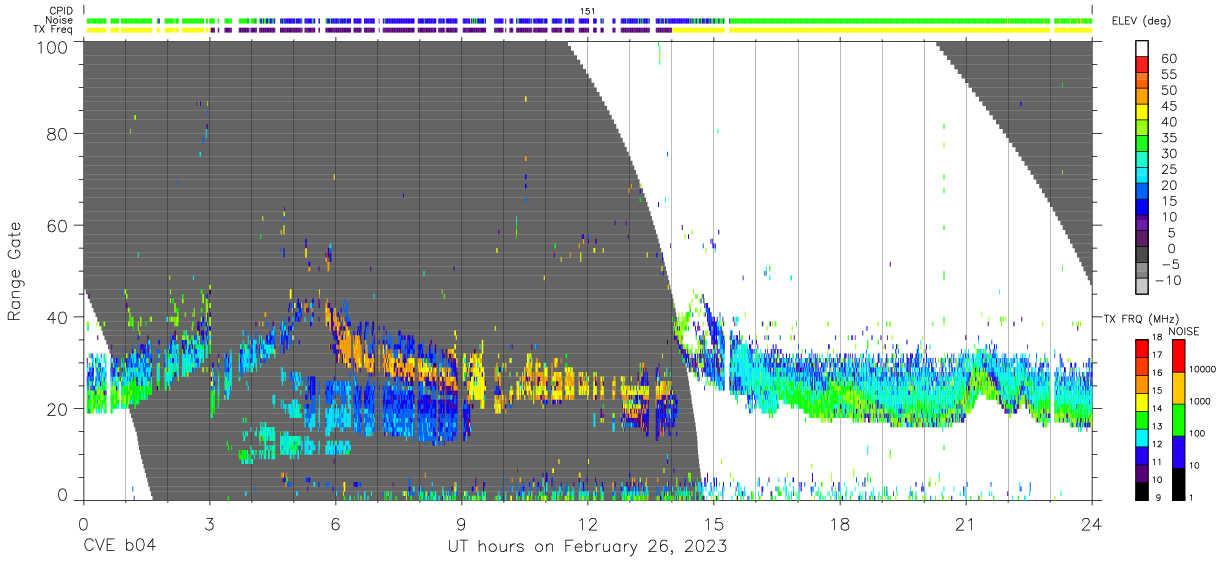This screenshot has width=1228, height=567.
Task: Click the 12 tick on the UT hours axis
Action: (x=587, y=524)
